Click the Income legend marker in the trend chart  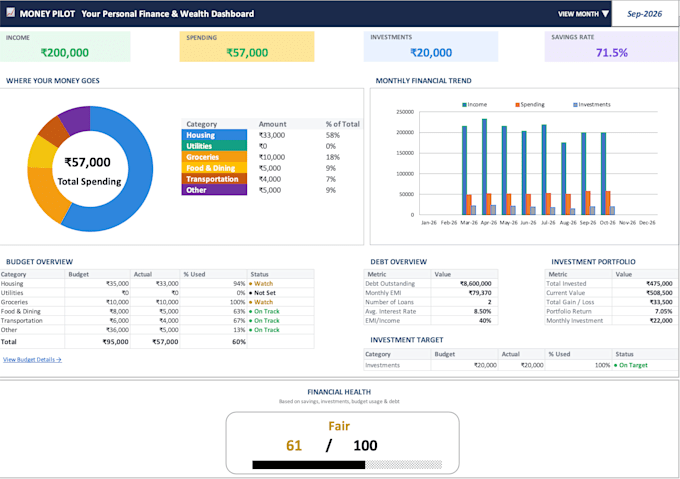[464, 105]
